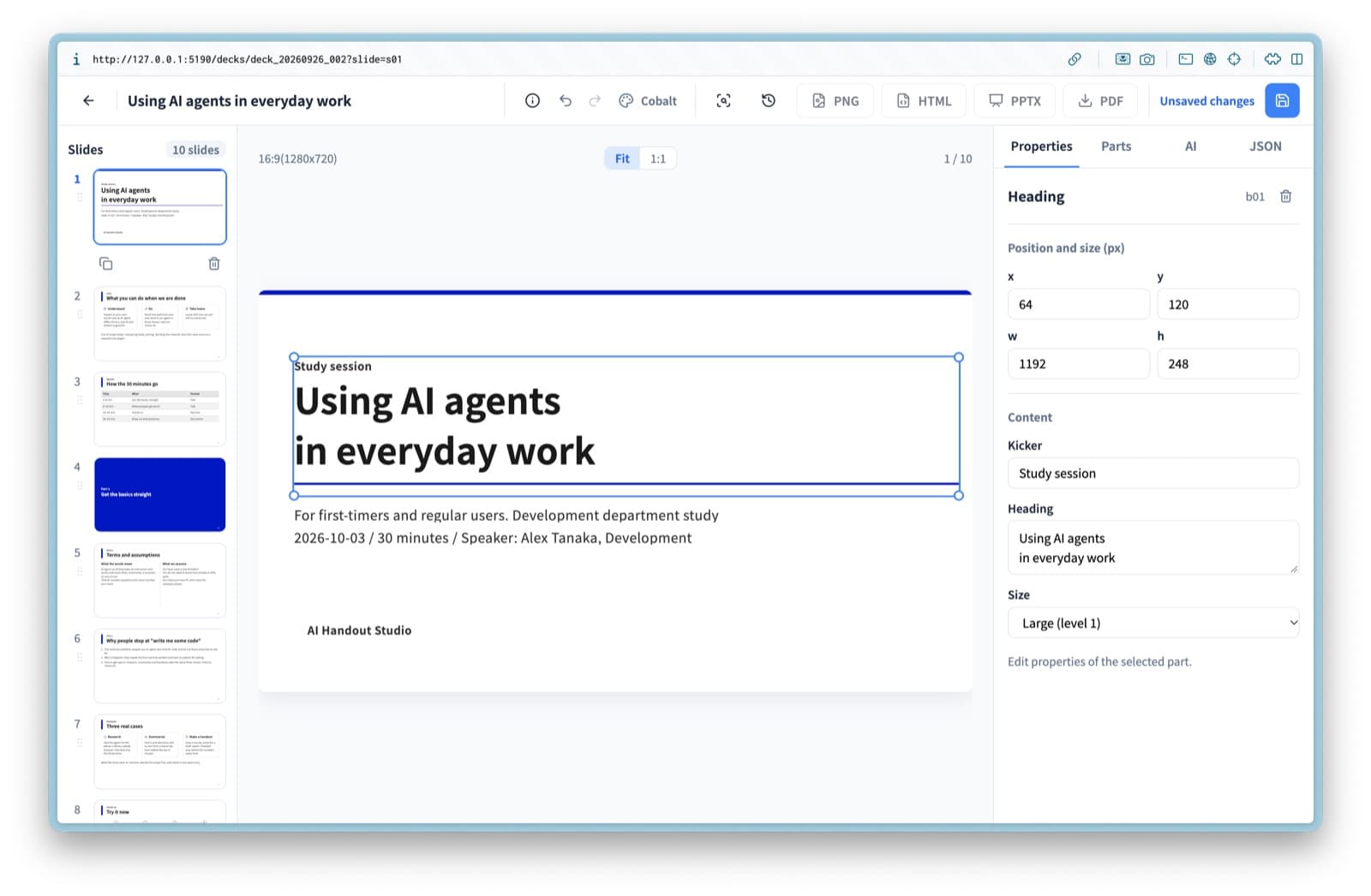Open the Cobalt theme picker
This screenshot has height=896, width=1371.
[648, 101]
